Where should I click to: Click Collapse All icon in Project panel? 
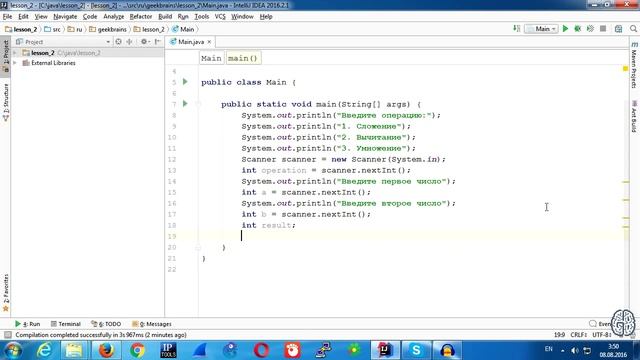coord(129,42)
